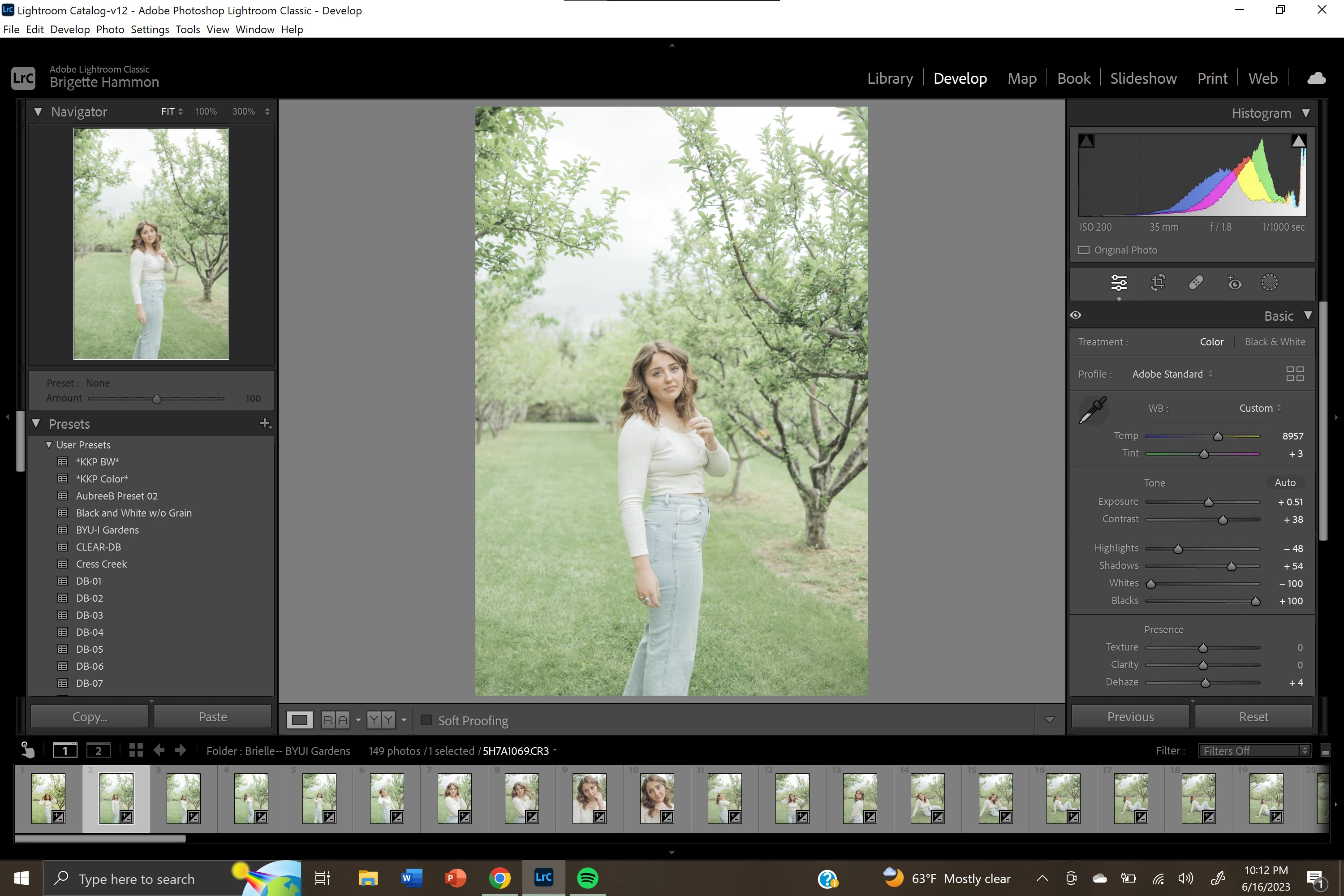The width and height of the screenshot is (1344, 896).
Task: Enable the Soft Proofing checkbox
Action: (x=426, y=720)
